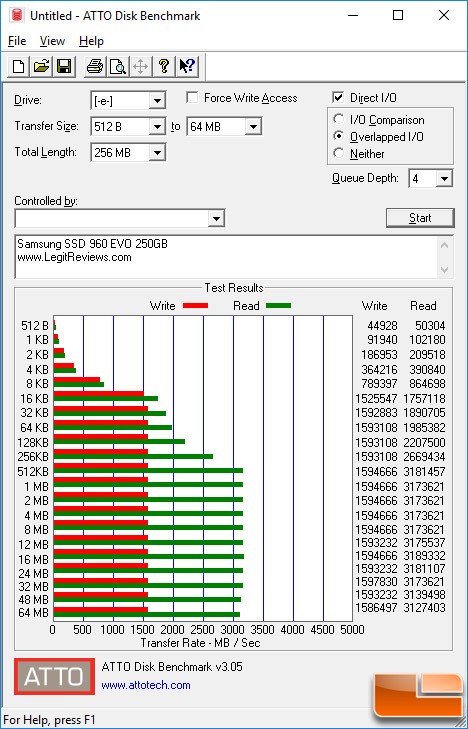Click the Test Results group title
Viewport: 468px width, 729px height.
pyautogui.click(x=234, y=288)
